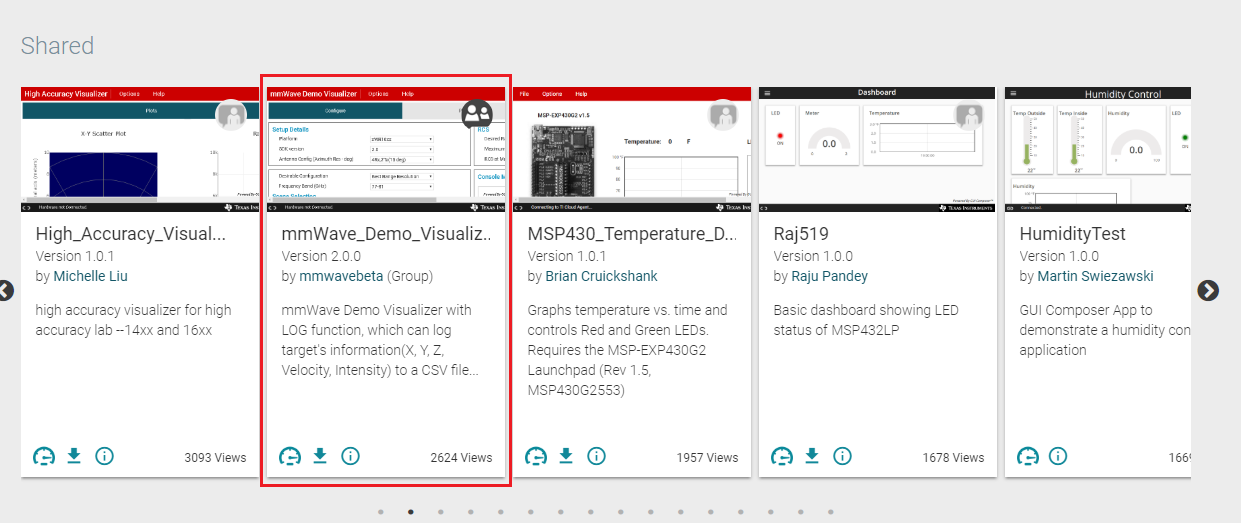This screenshot has width=1241, height=523.
Task: Open the MSP-EXP430G2 board thumbnail preview
Action: [x=632, y=149]
